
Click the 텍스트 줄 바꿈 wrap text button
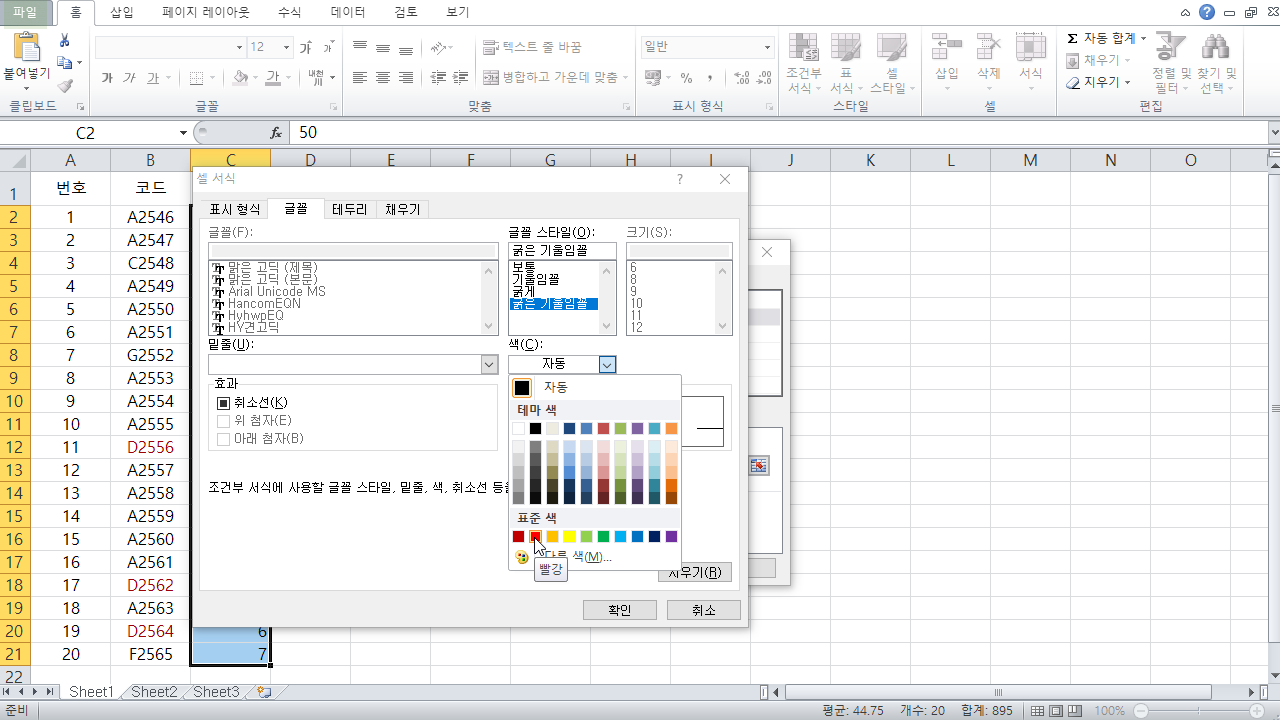pyautogui.click(x=532, y=47)
